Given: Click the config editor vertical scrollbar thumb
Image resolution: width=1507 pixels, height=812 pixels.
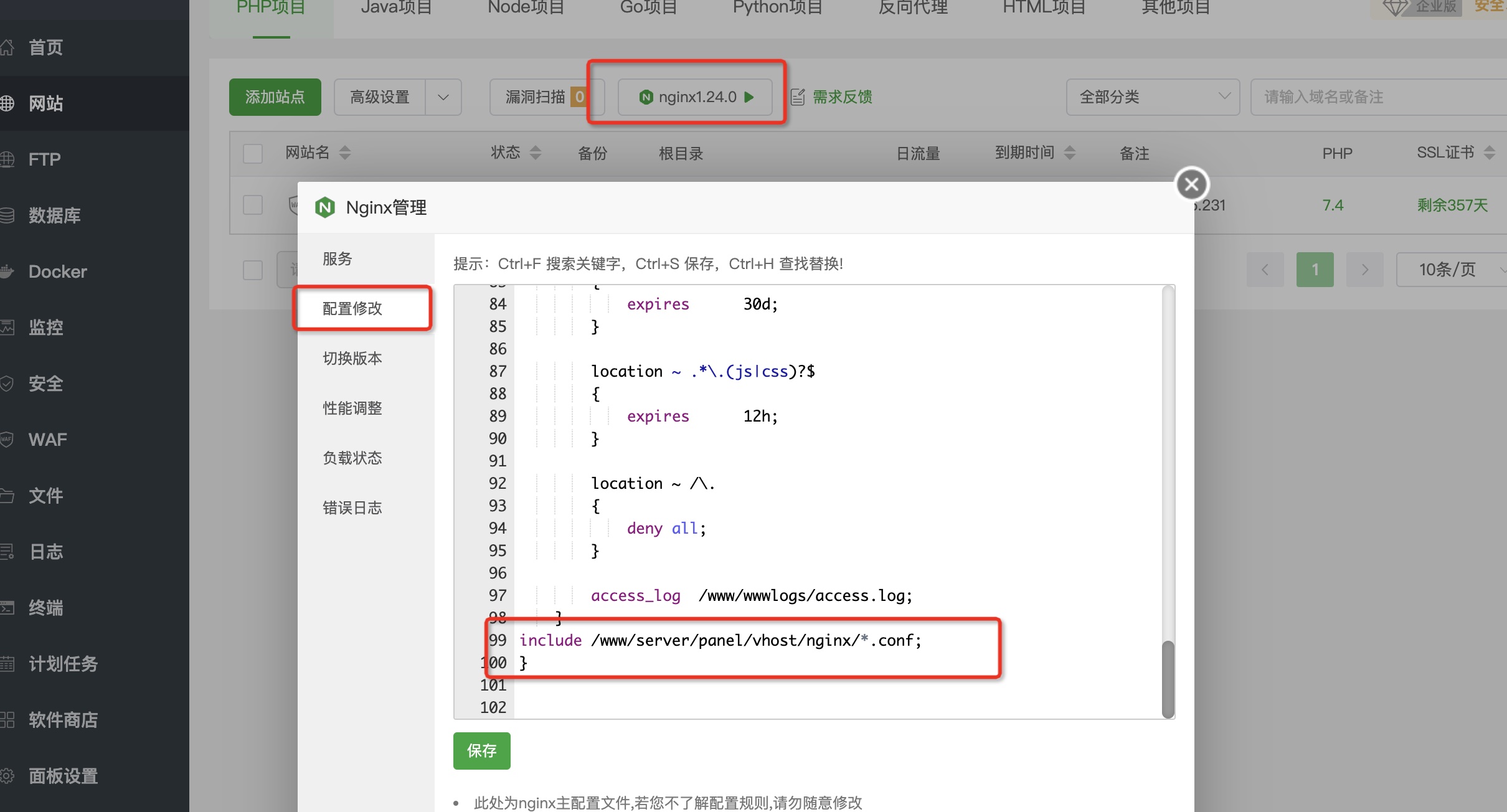Looking at the screenshot, I should pyautogui.click(x=1168, y=679).
